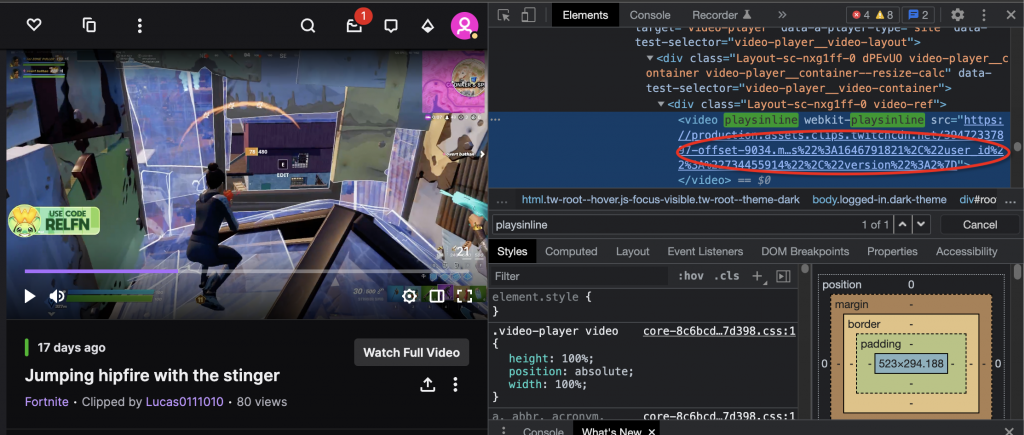Toggle the computed styles sidebar icon
The height and width of the screenshot is (435, 1024).
click(783, 276)
